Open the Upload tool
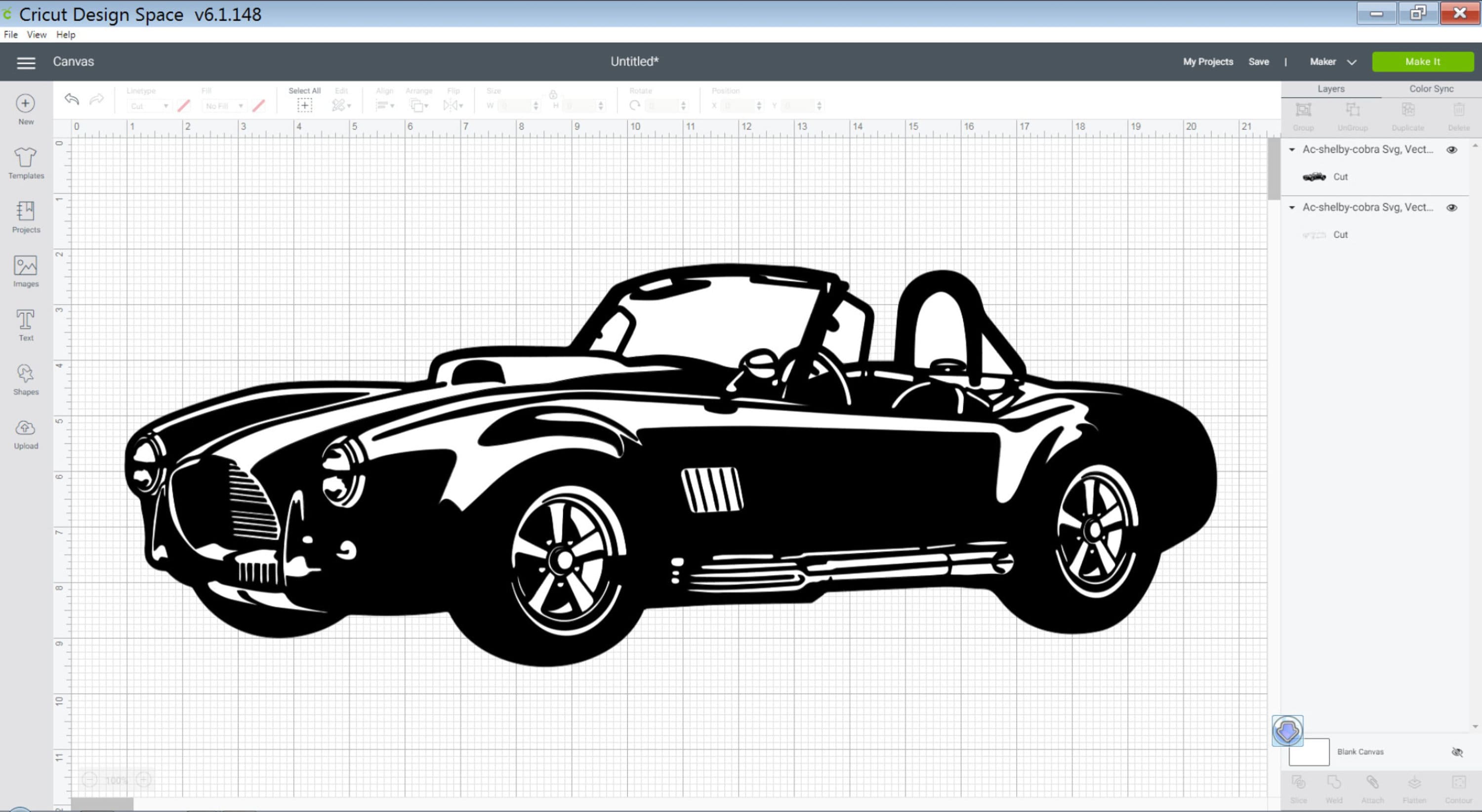 [x=25, y=433]
